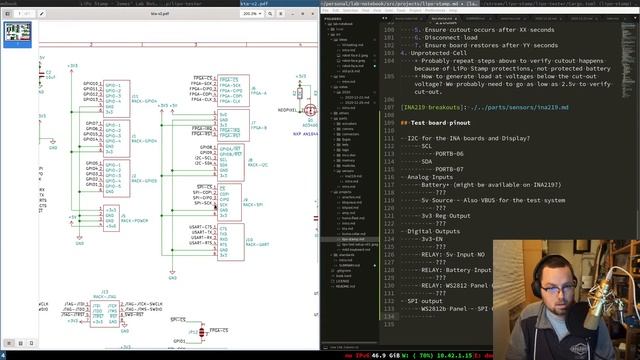Viewport: 640px width, 360px height.
Task: Open the Preferences menu in Sublime Text
Action: point(435,10)
